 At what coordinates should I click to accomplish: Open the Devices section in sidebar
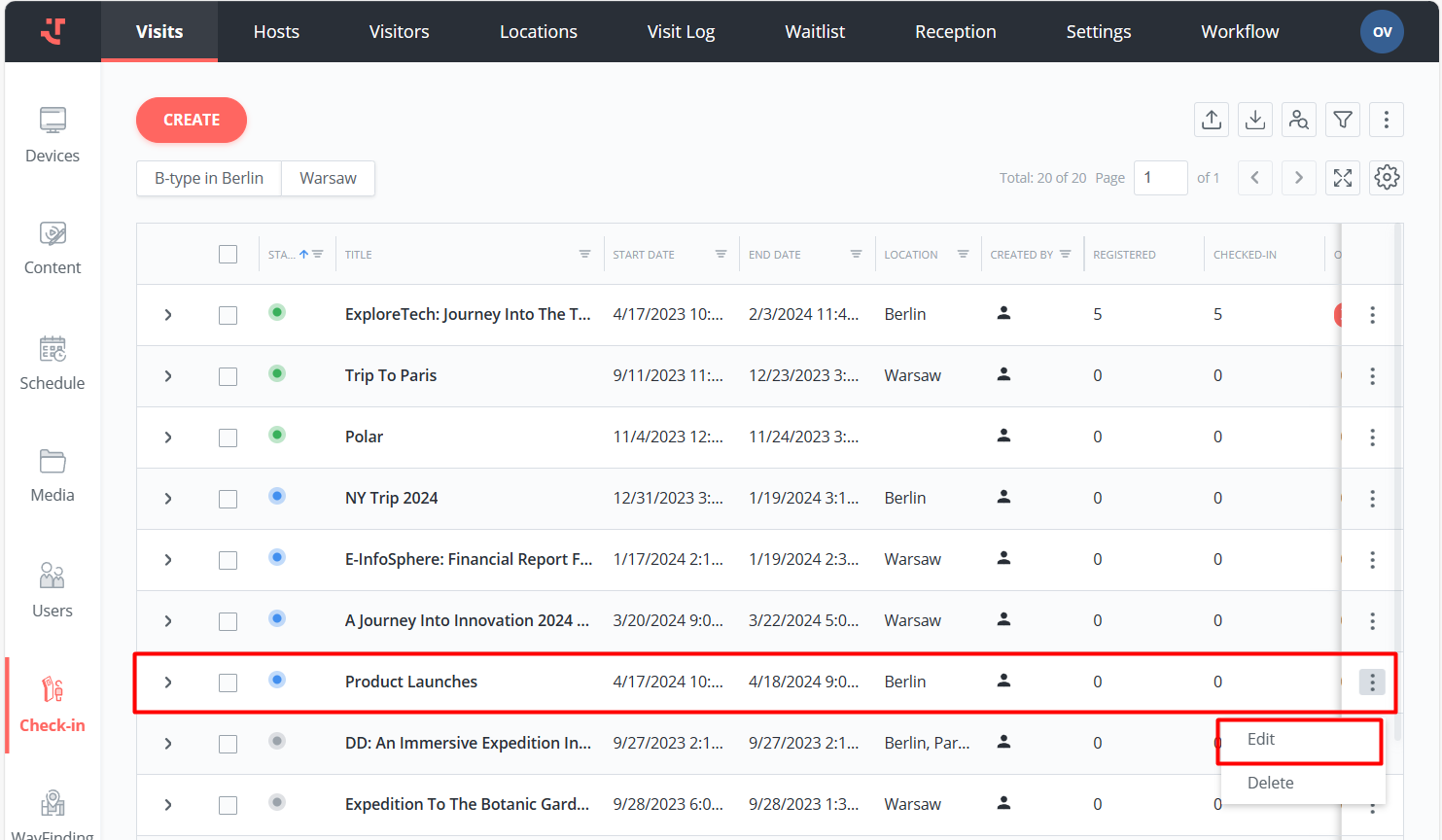[x=53, y=134]
